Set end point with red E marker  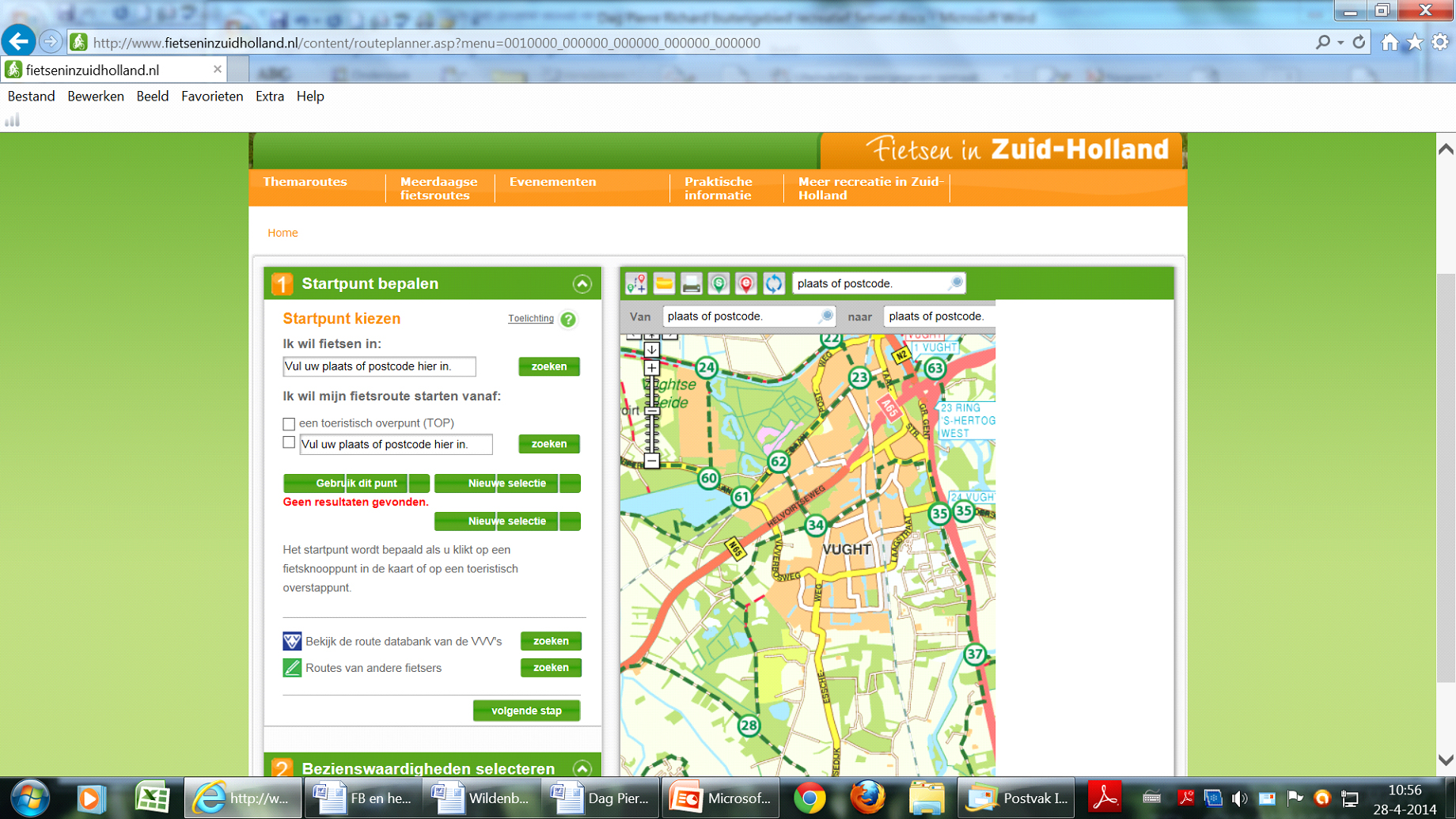[x=745, y=283]
